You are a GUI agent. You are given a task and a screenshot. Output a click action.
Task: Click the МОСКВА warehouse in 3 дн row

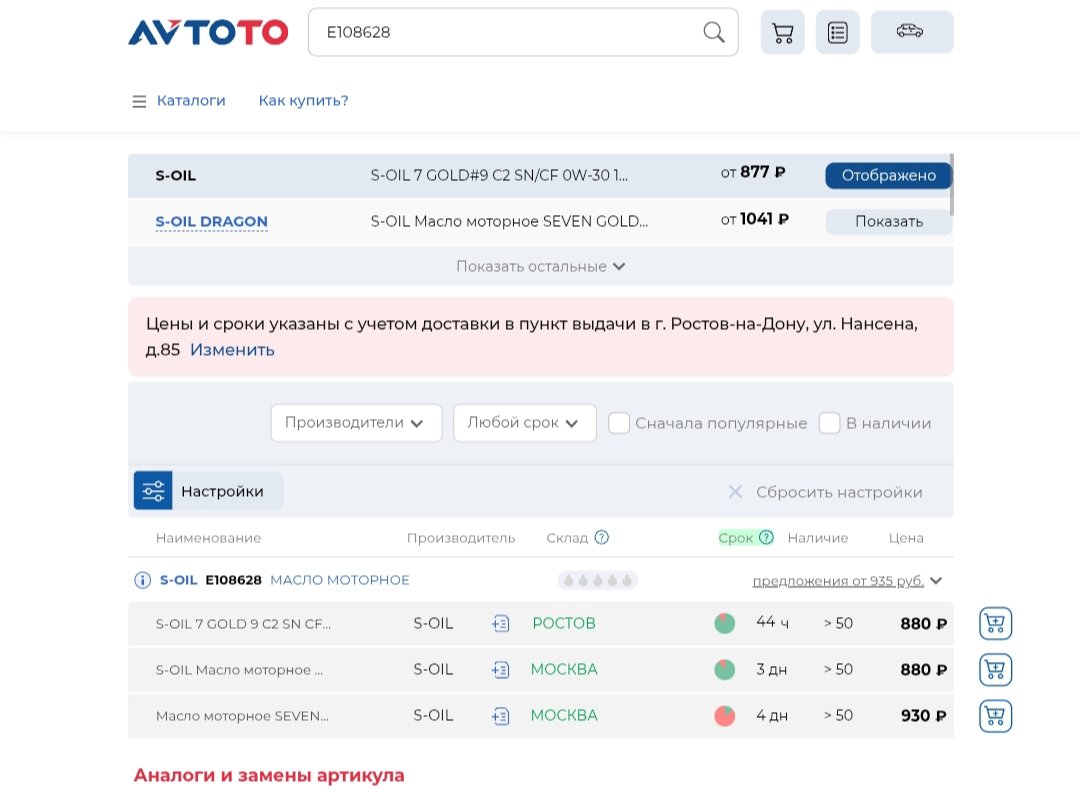click(x=563, y=669)
